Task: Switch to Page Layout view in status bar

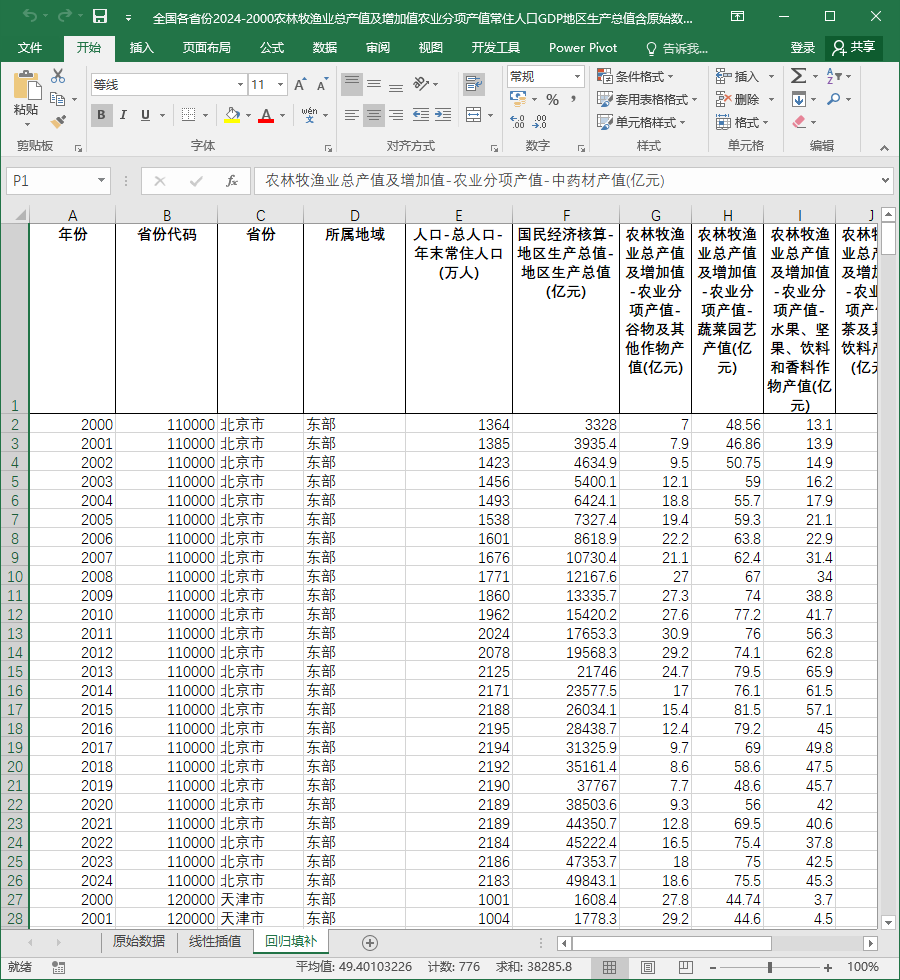Action: (648, 968)
